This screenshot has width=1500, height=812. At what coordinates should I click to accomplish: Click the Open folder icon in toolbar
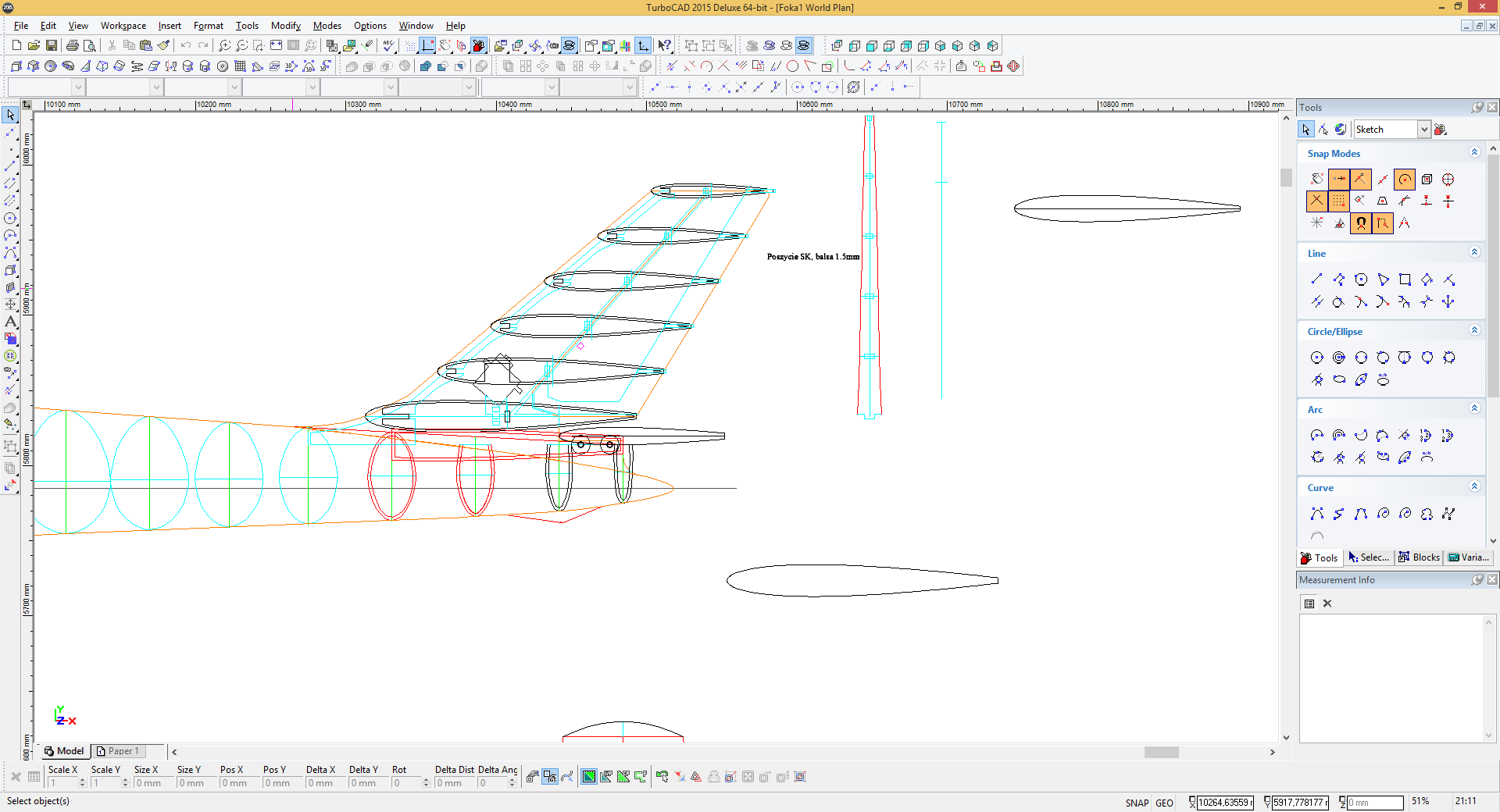(34, 46)
